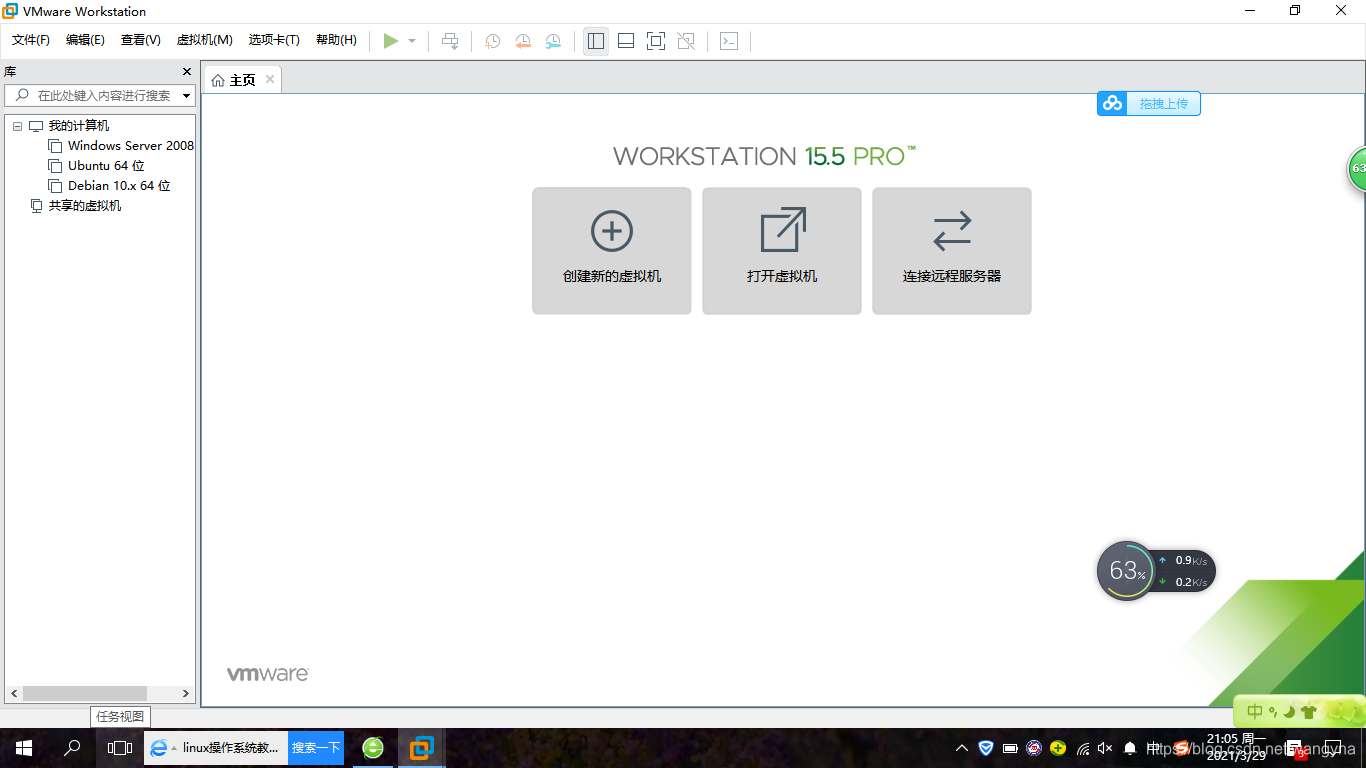The image size is (1366, 768).
Task: Toggle the thumbnail bar view icon
Action: 626,41
